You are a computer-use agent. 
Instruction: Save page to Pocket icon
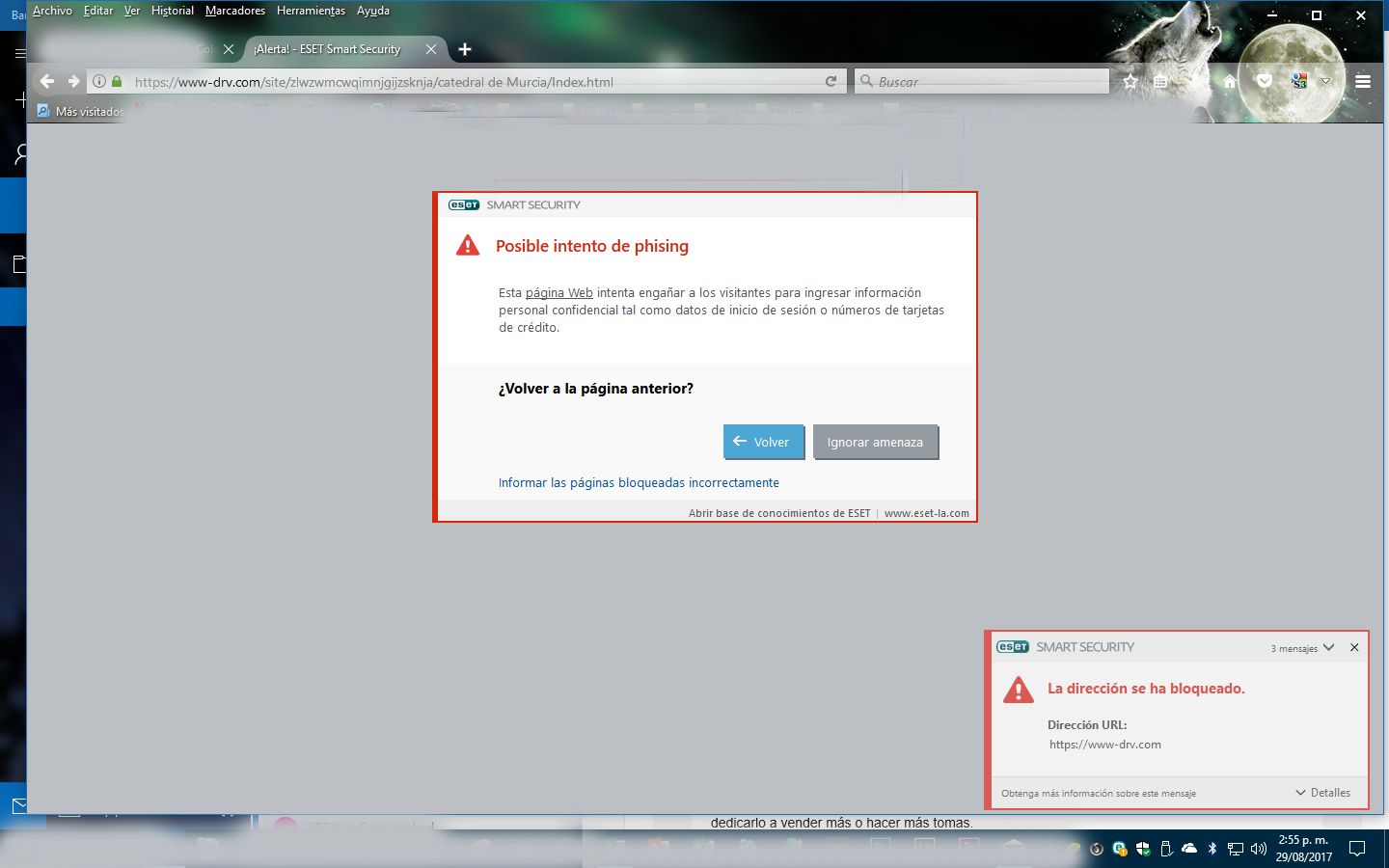(1265, 82)
